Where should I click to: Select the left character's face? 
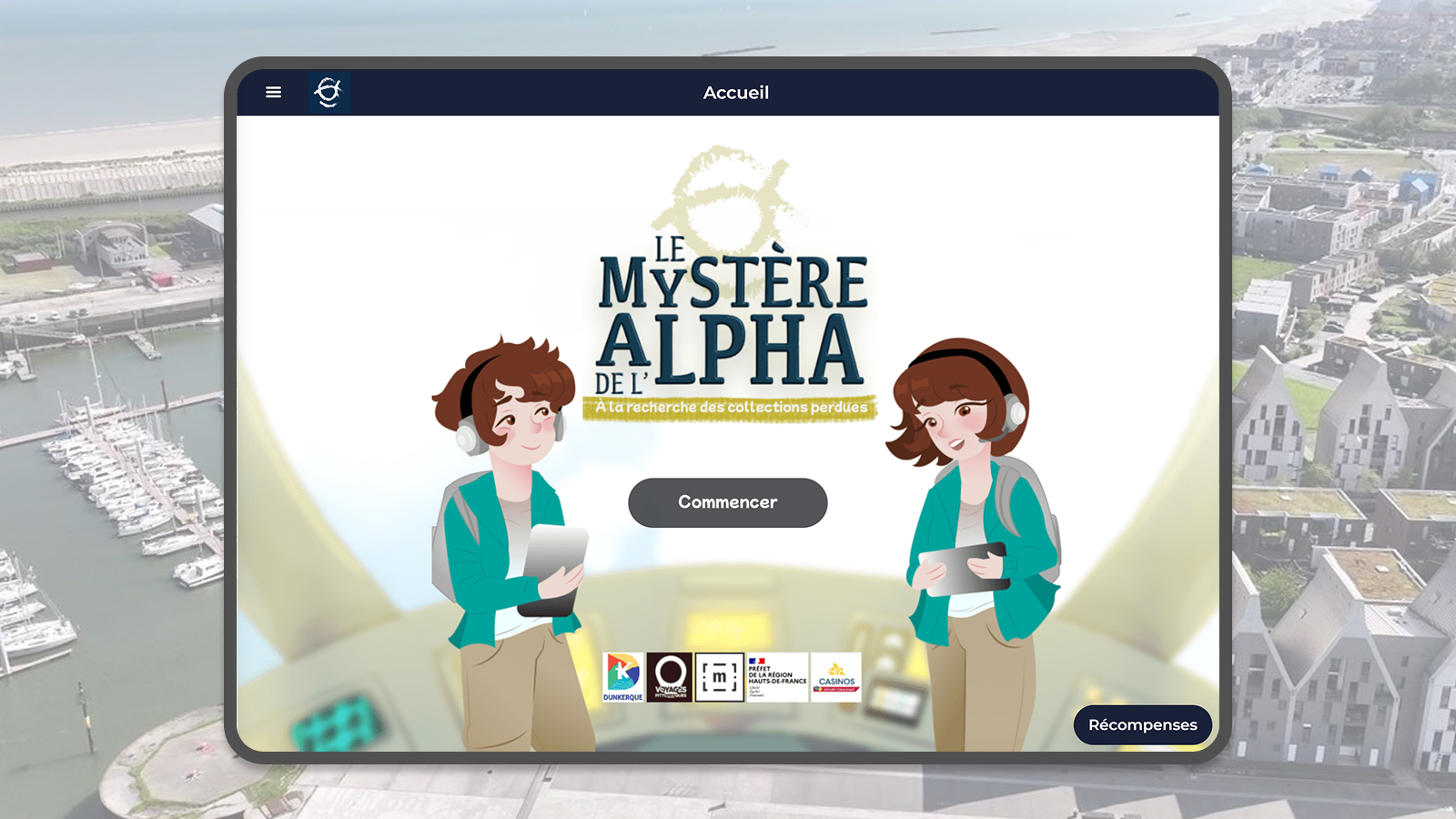pos(523,420)
